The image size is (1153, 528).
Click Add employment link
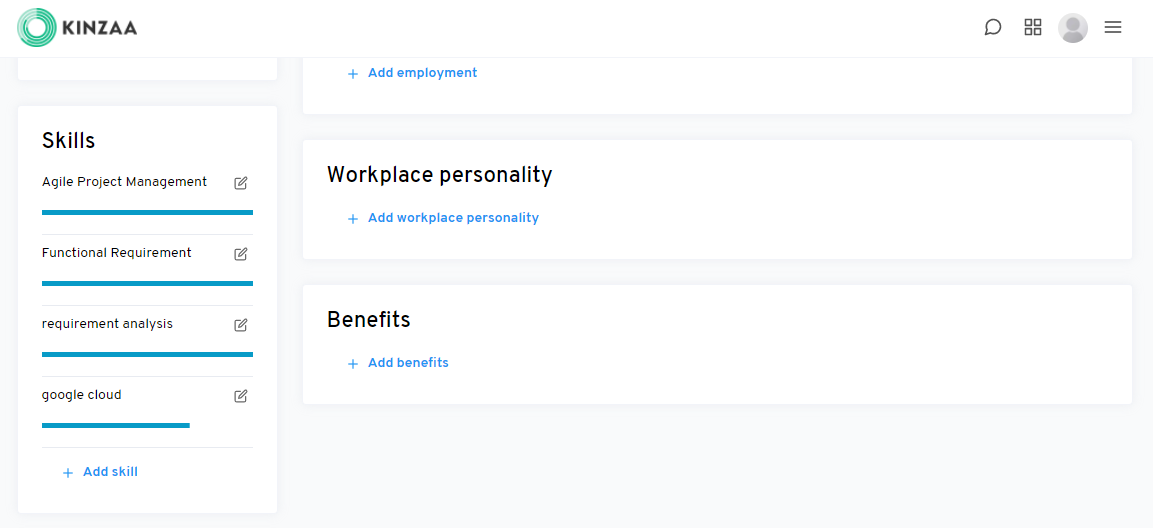422,73
